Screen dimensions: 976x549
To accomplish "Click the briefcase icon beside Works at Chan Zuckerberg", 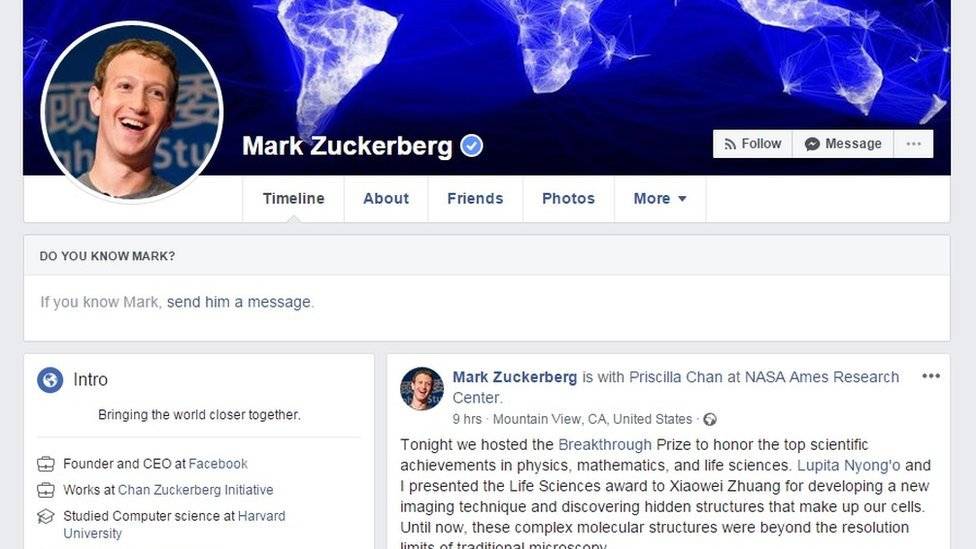I will [x=45, y=490].
